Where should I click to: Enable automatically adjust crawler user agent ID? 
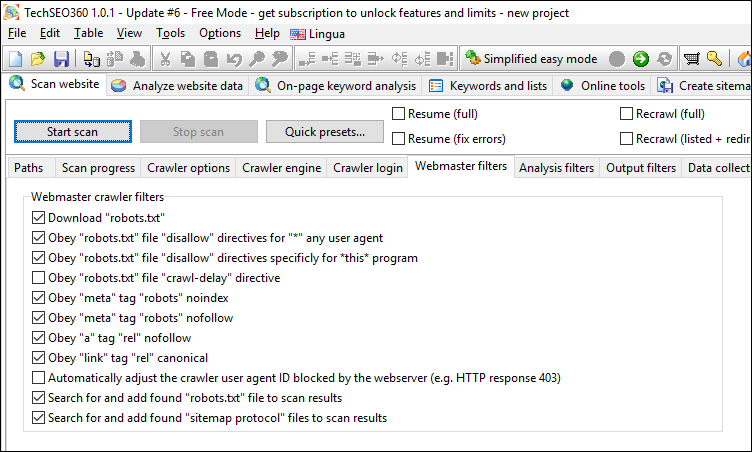39,378
